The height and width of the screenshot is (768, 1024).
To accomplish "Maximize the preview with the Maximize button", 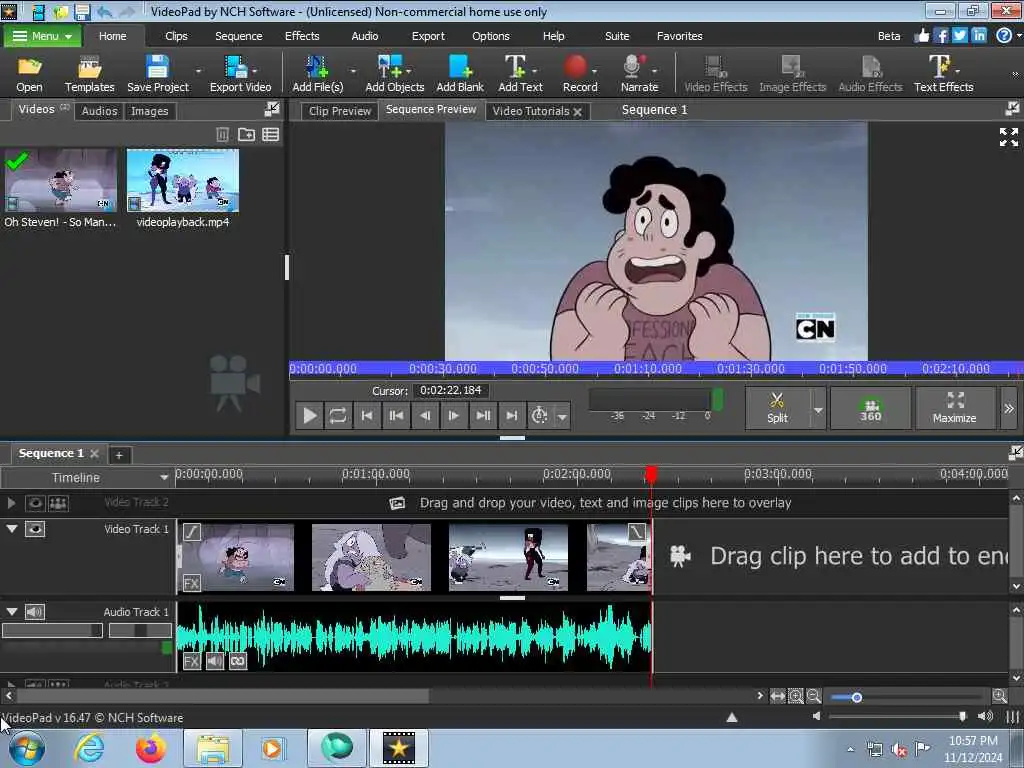I will pos(955,408).
